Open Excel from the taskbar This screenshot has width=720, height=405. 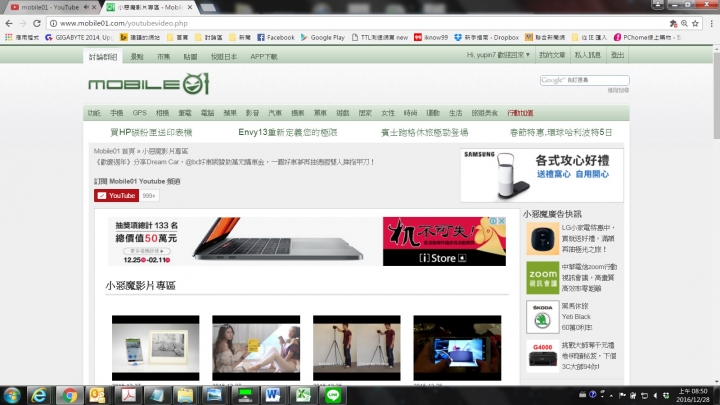(x=303, y=395)
